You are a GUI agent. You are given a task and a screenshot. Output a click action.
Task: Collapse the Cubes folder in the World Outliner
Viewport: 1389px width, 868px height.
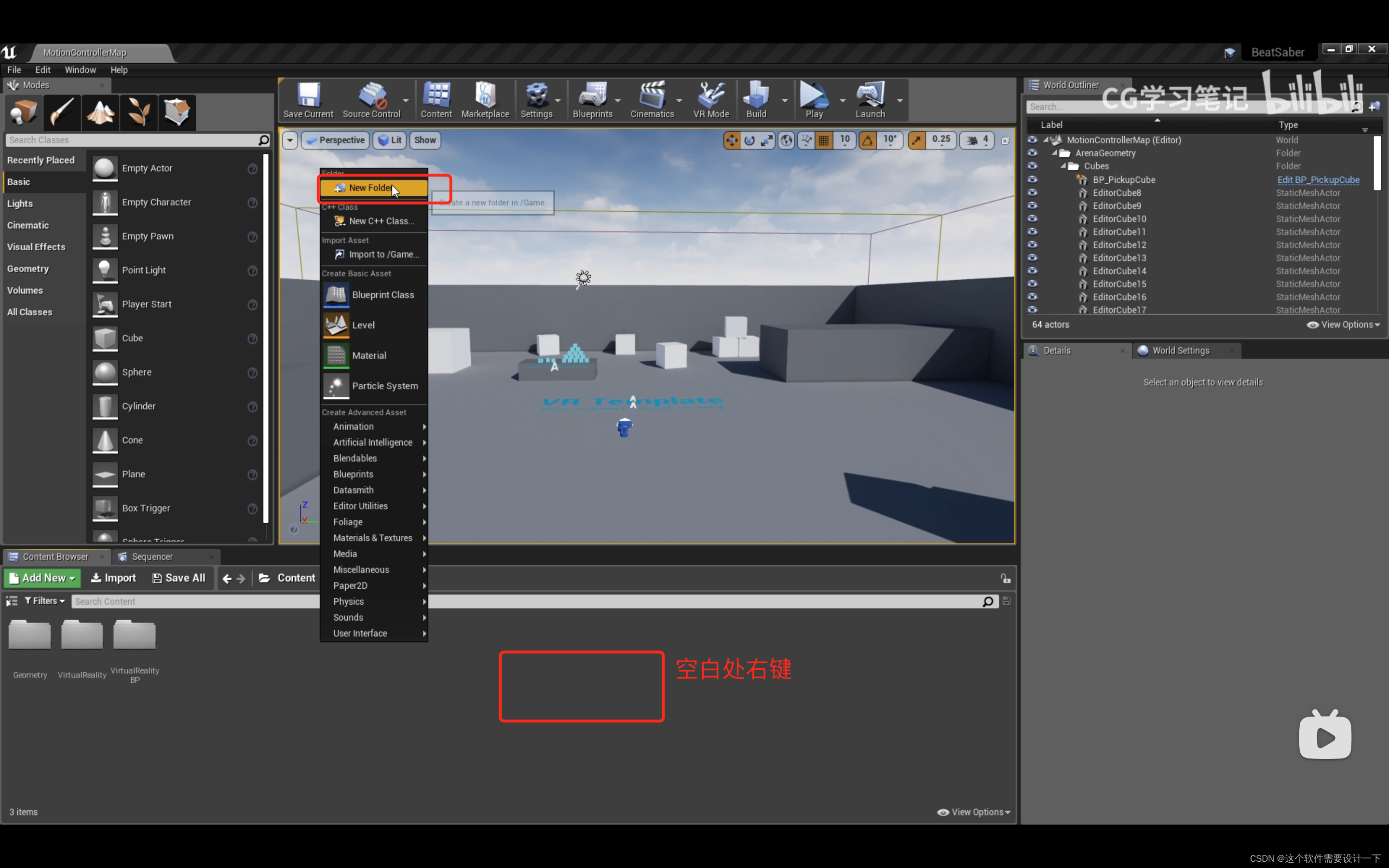pyautogui.click(x=1063, y=166)
